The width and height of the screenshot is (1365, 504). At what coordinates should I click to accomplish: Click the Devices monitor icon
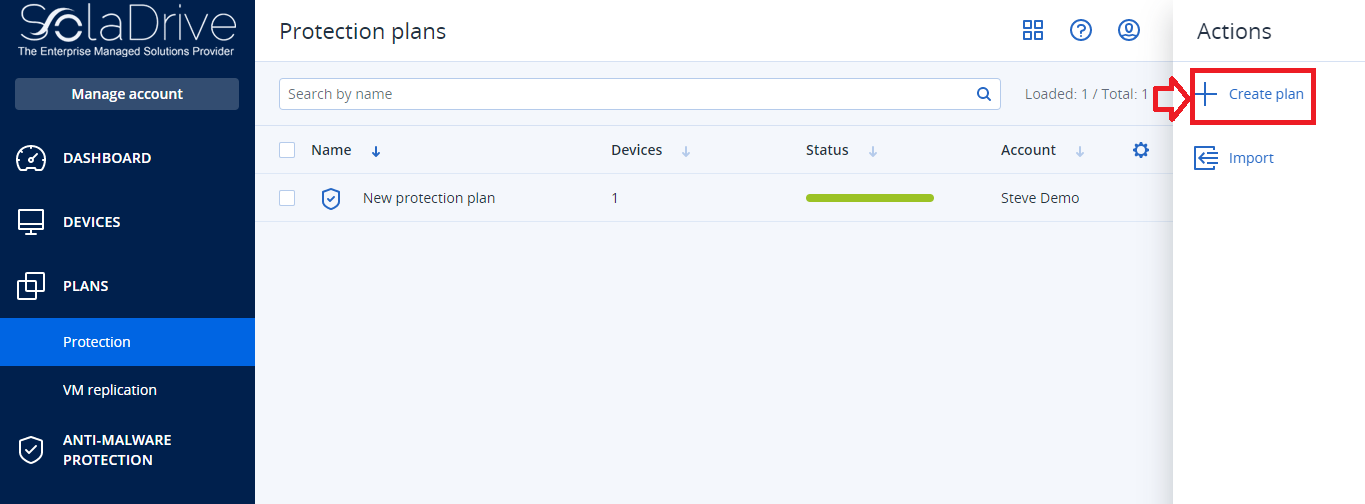tap(32, 222)
